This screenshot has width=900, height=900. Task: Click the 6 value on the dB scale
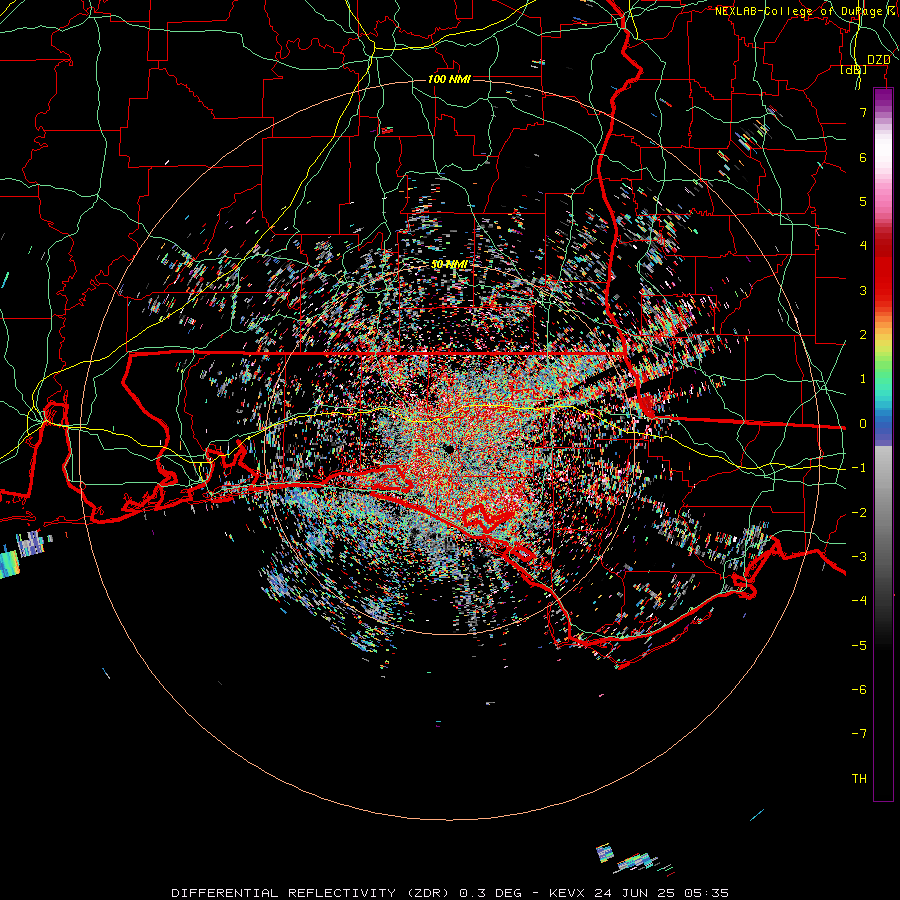[x=863, y=157]
